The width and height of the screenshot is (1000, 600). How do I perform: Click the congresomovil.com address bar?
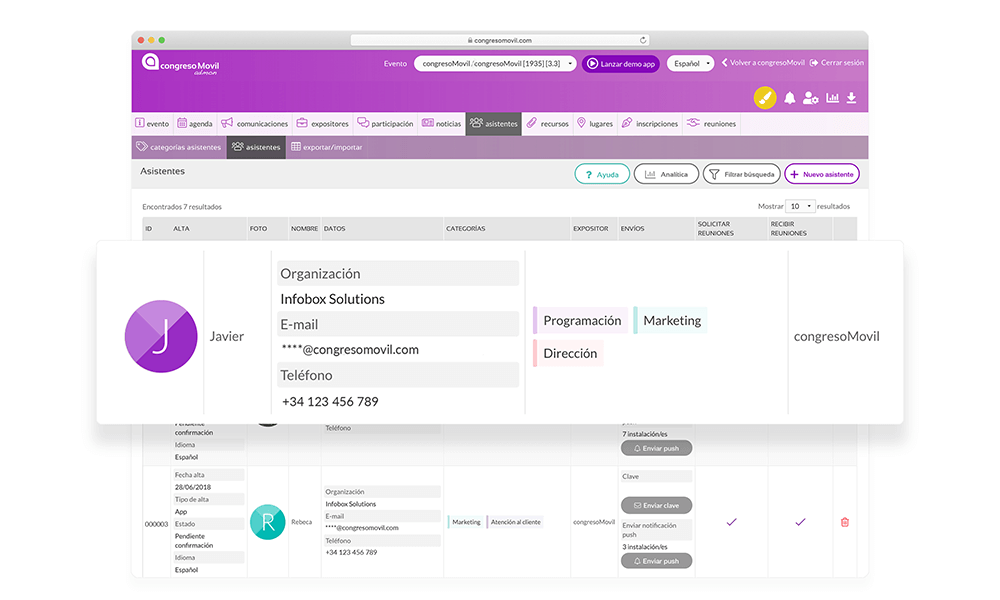(500, 40)
